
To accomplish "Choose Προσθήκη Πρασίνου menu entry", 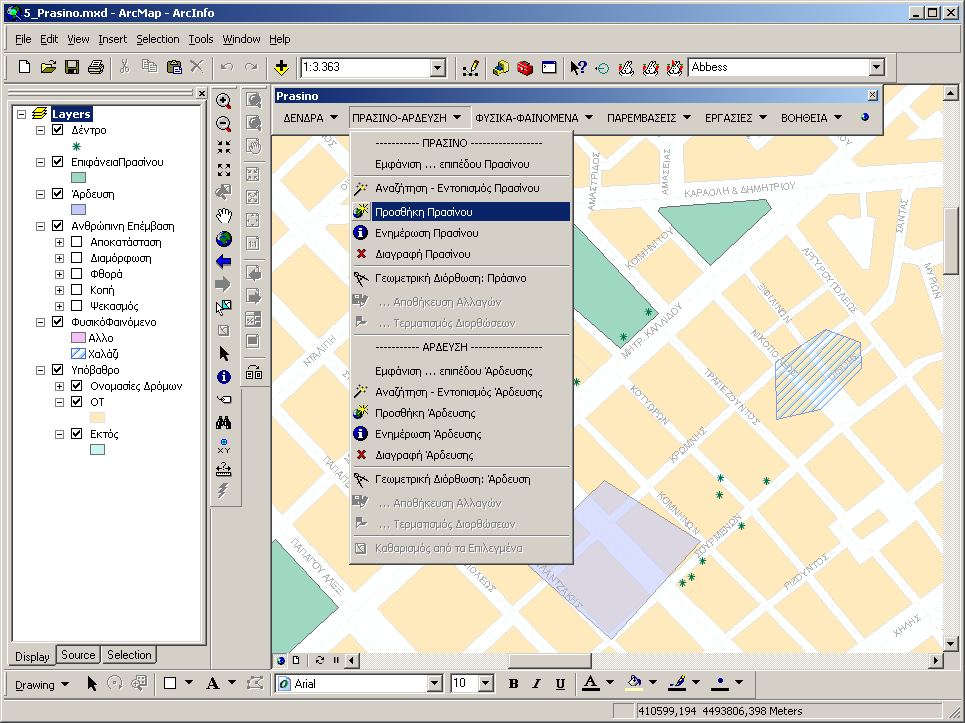I will (461, 212).
